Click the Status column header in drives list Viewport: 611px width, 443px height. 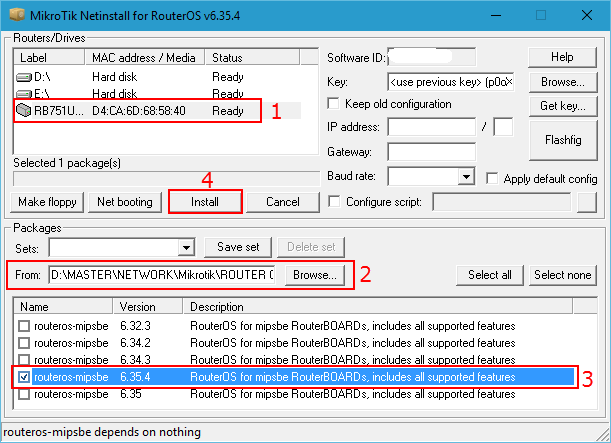[252, 58]
